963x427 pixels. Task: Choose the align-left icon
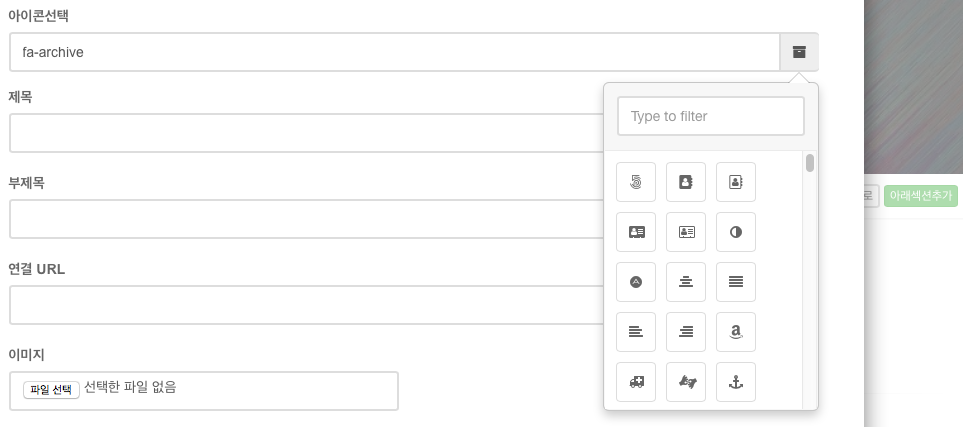(636, 332)
